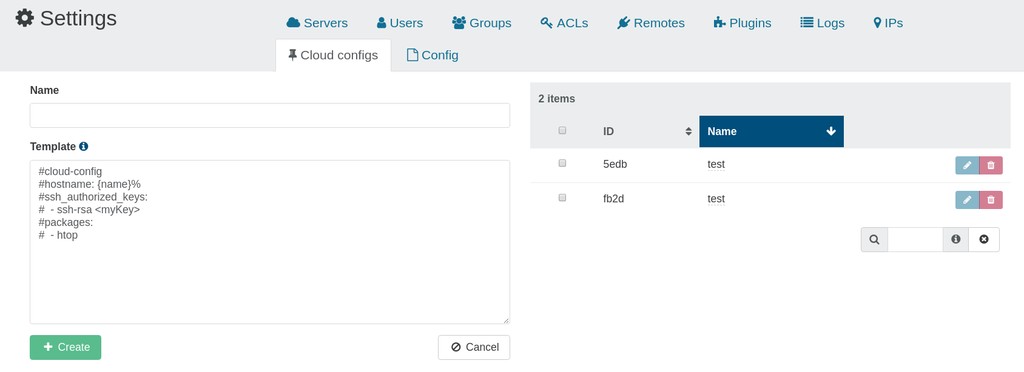Focus the Name input field
The image size is (1024, 372).
tap(270, 115)
